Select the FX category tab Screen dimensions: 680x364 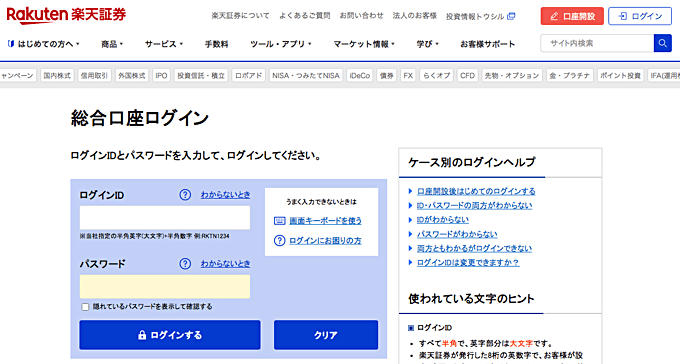pos(408,75)
